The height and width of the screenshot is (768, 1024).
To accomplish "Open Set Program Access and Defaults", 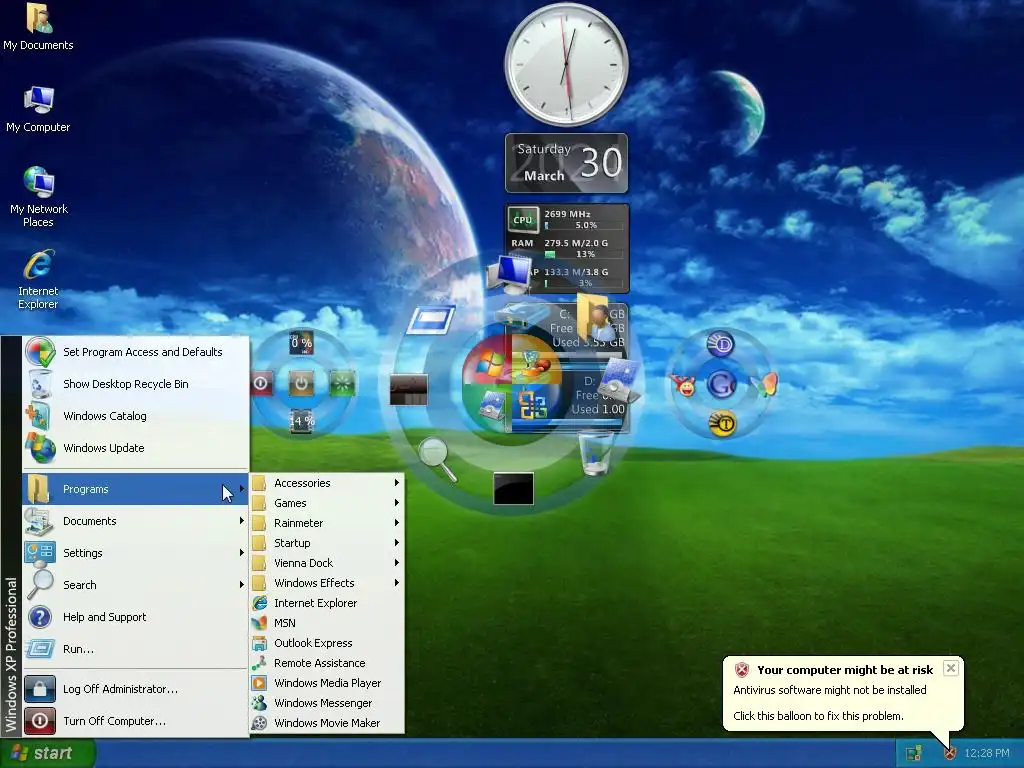I will pyautogui.click(x=136, y=352).
